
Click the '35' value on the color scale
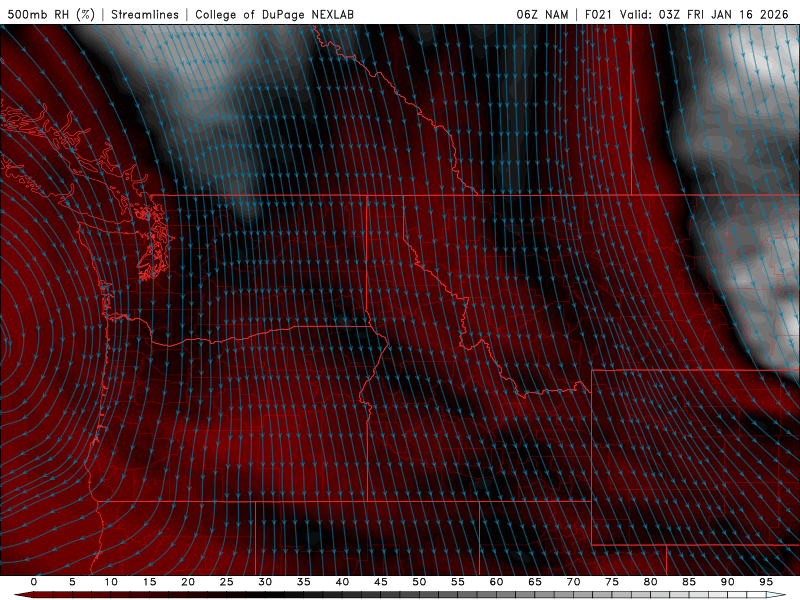click(x=304, y=582)
